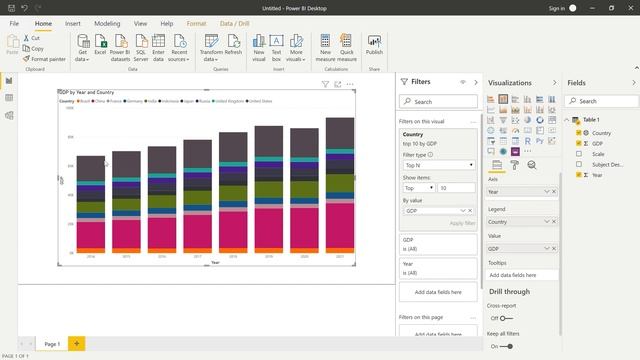The width and height of the screenshot is (640, 360).
Task: Pick the 100% stacked column chart visualization
Action: click(x=552, y=99)
